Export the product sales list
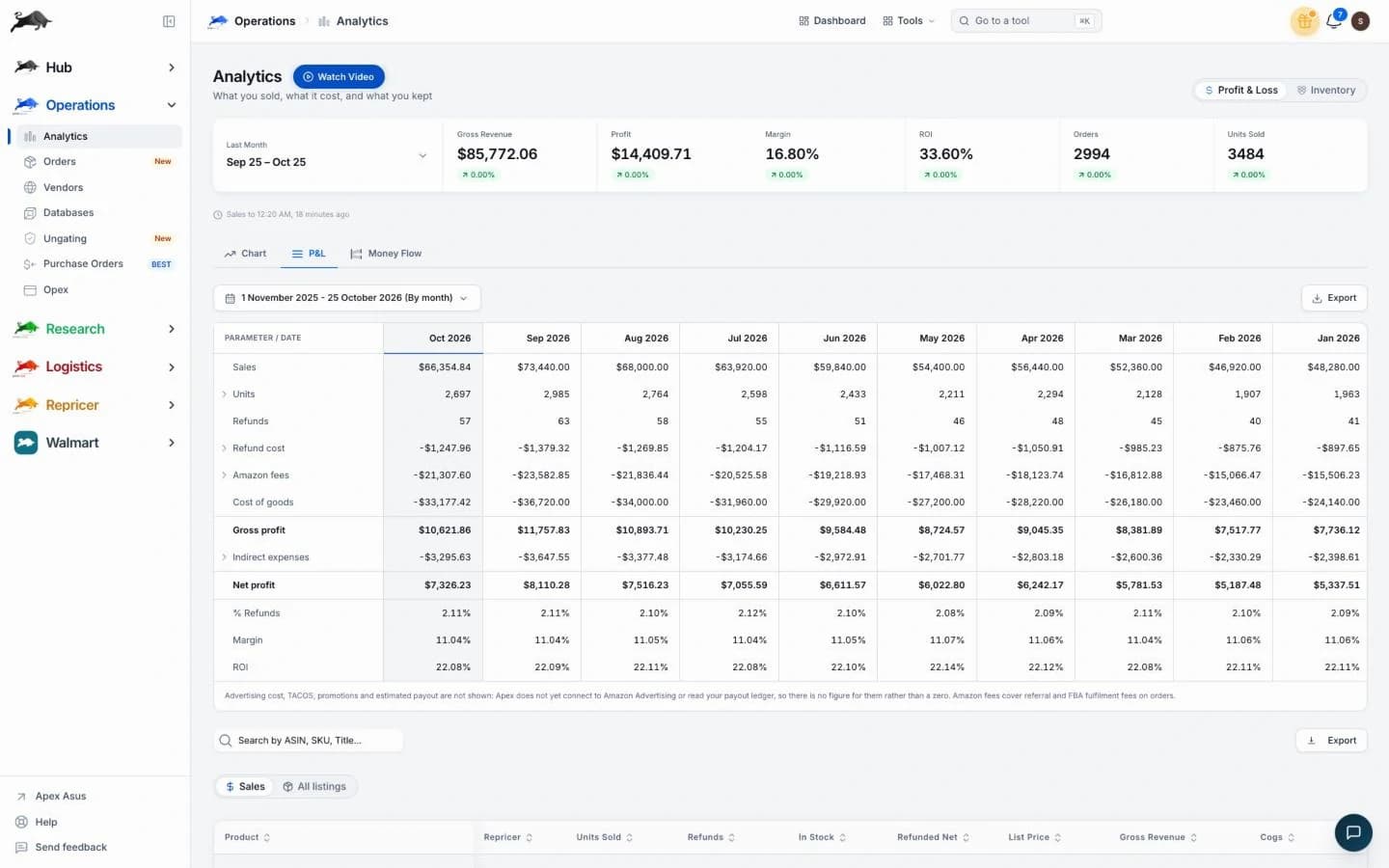The image size is (1389, 868). [1331, 741]
